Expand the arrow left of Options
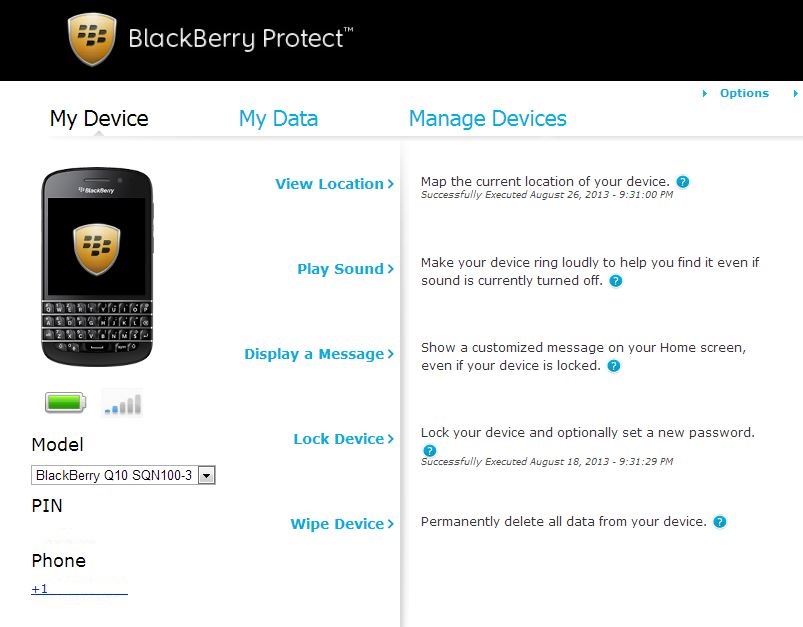 704,92
